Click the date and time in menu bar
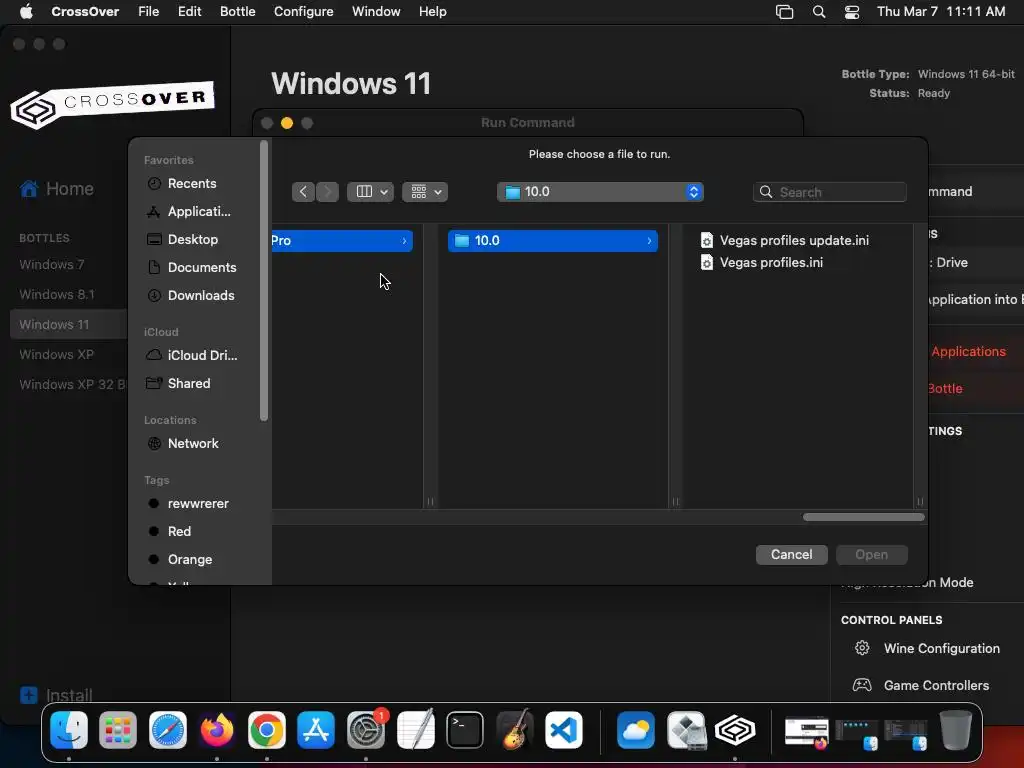Screen dimensions: 1024x768 [940, 12]
